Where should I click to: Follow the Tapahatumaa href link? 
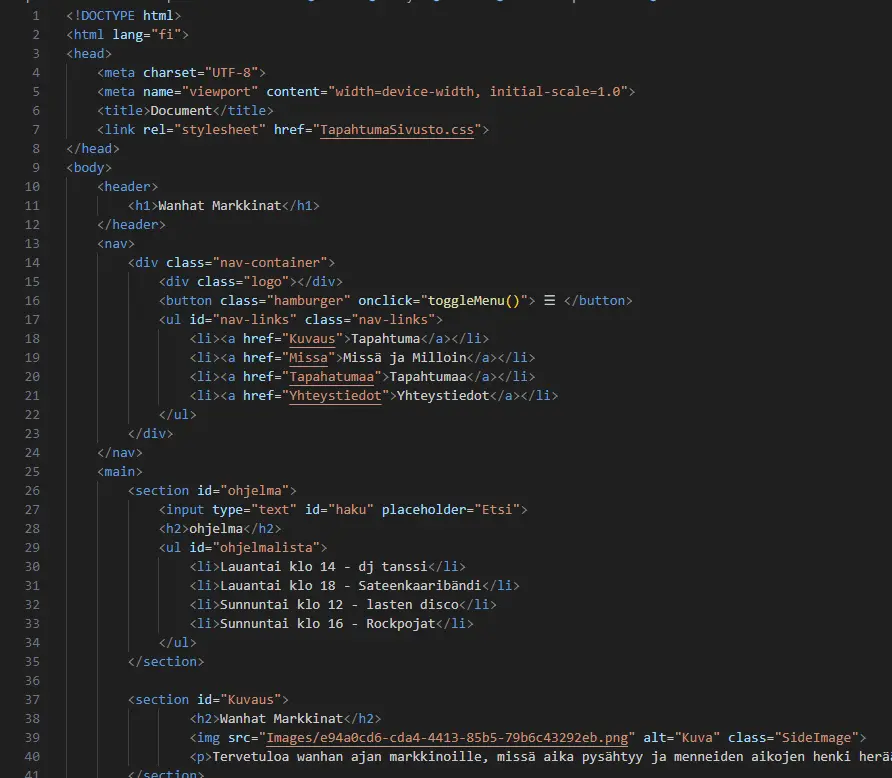coord(331,377)
